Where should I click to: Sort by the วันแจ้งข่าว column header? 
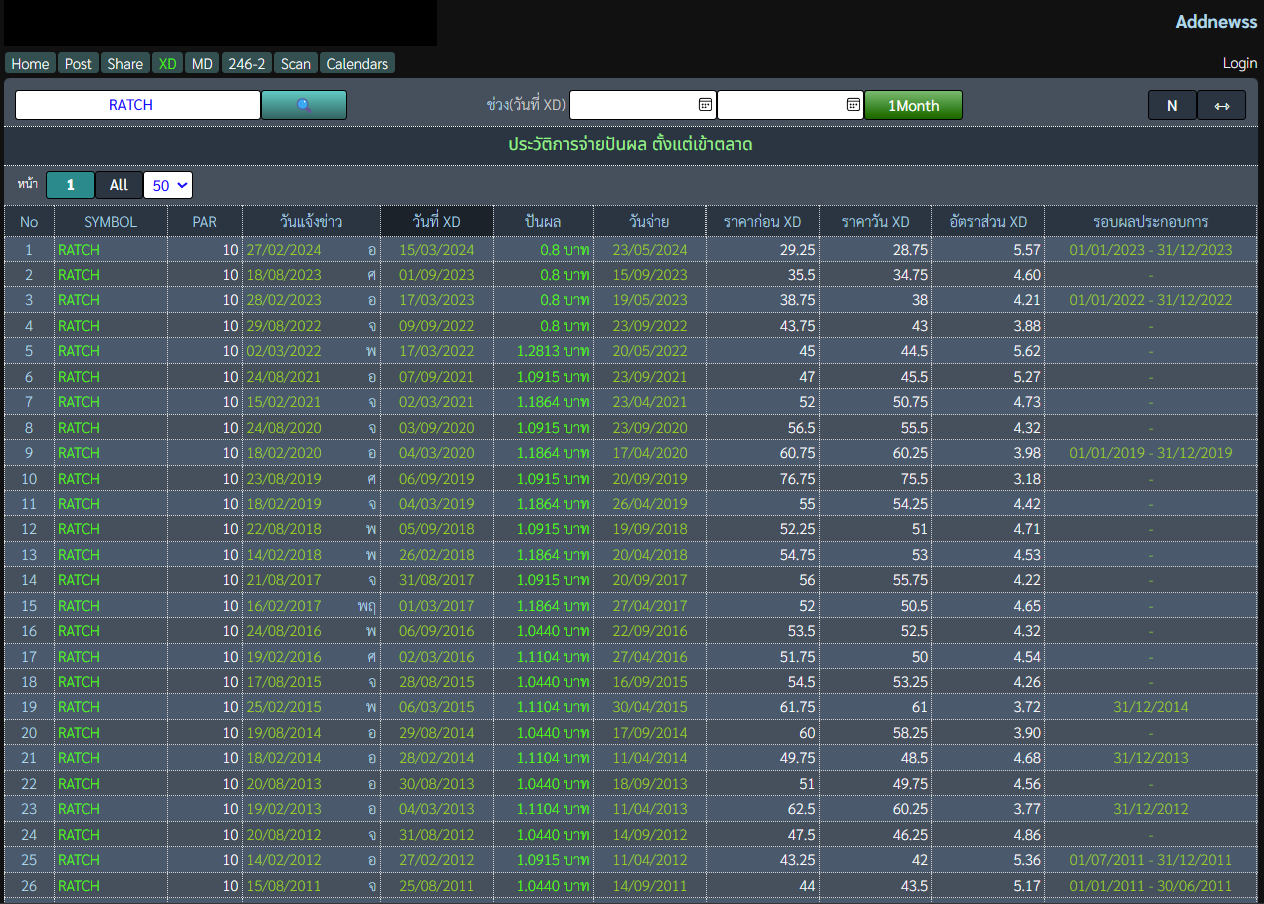pos(311,221)
